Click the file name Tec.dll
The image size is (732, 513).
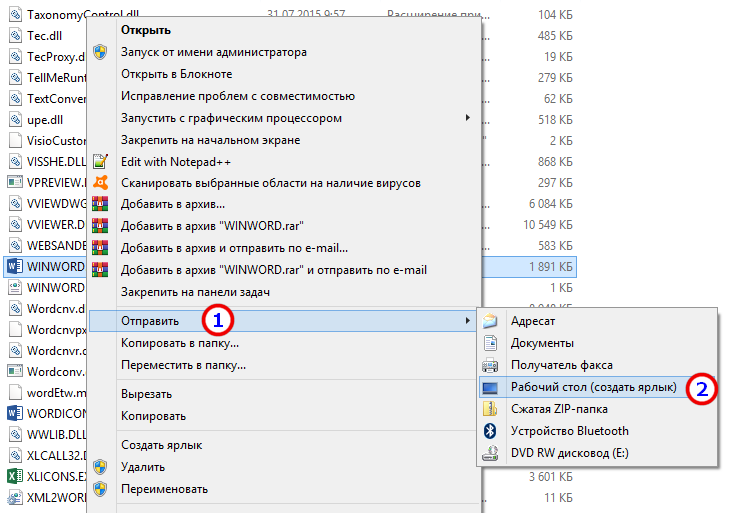tap(44, 35)
